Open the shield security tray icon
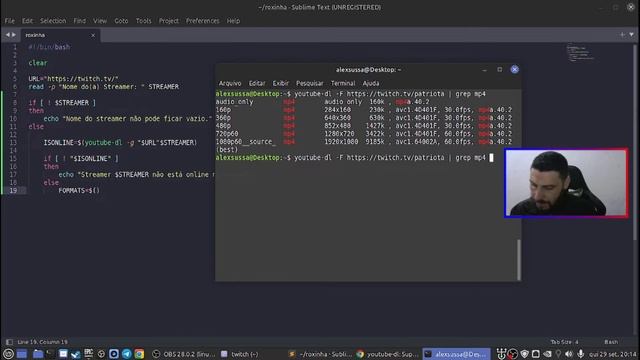 pos(525,354)
